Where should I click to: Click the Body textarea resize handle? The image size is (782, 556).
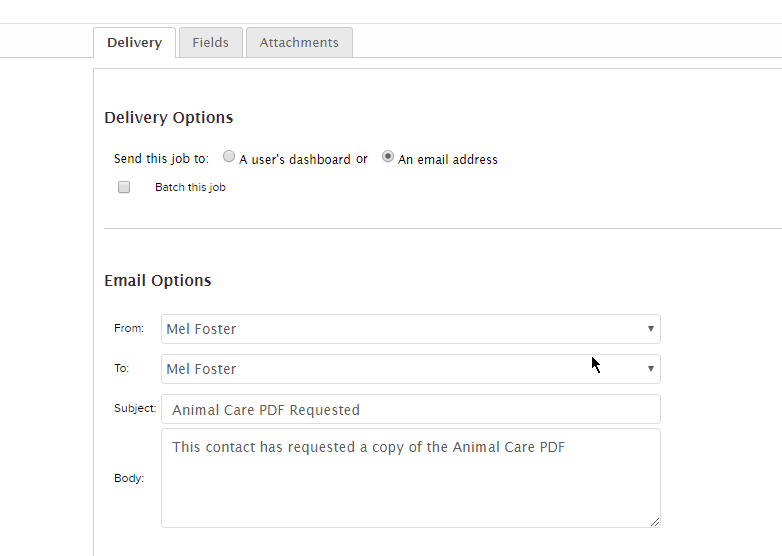[x=655, y=521]
